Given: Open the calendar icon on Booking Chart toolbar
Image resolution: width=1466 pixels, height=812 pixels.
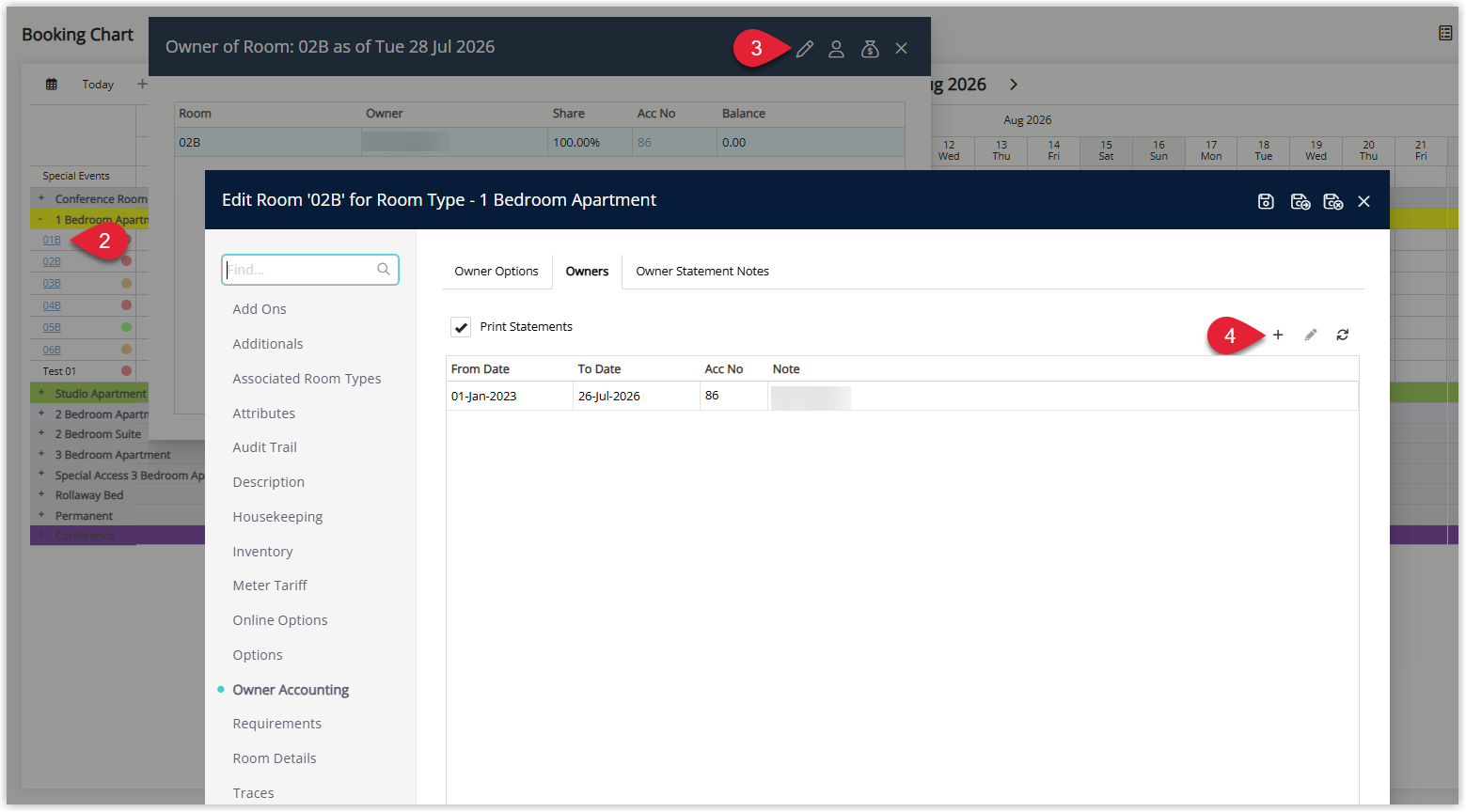Looking at the screenshot, I should click(52, 85).
